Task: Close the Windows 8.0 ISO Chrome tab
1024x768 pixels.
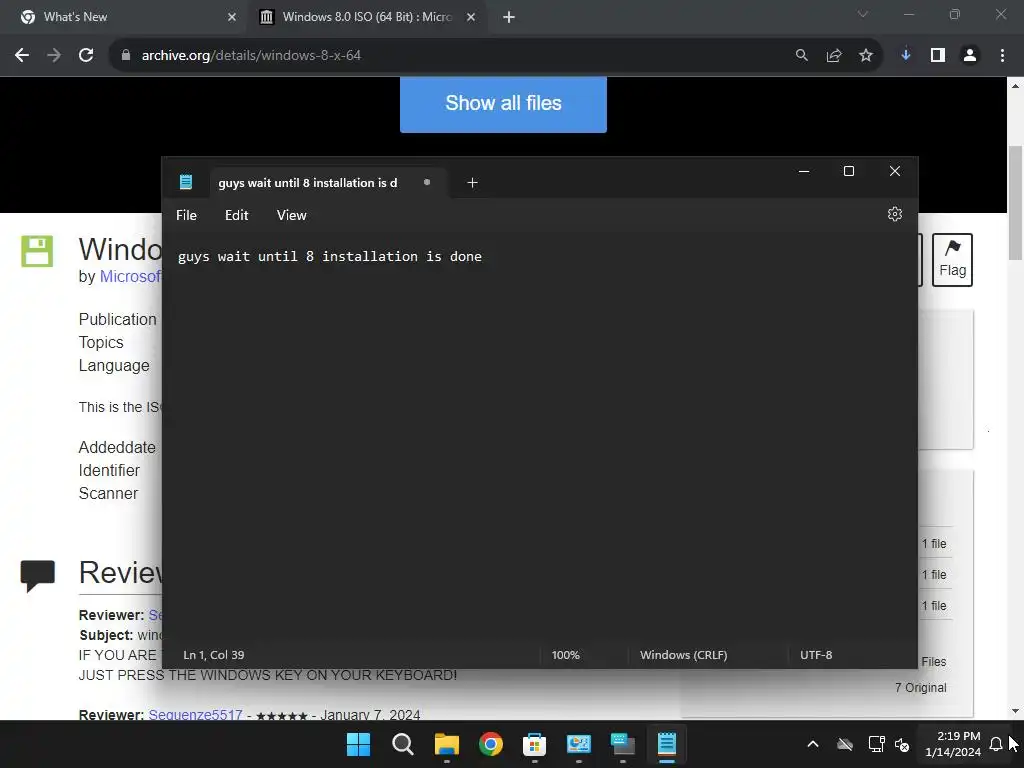Action: point(471,17)
